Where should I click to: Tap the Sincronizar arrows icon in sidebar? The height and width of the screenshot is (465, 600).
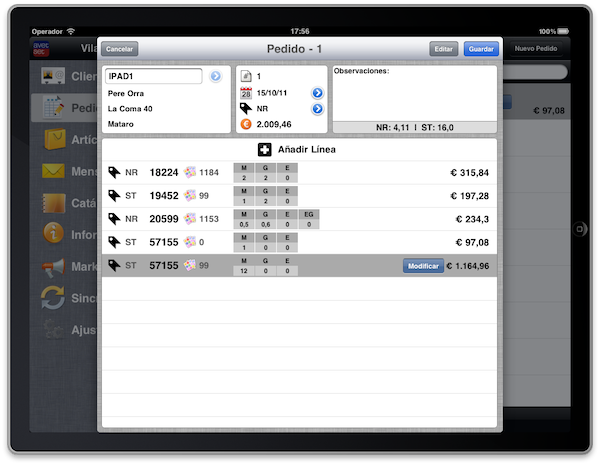coord(53,298)
